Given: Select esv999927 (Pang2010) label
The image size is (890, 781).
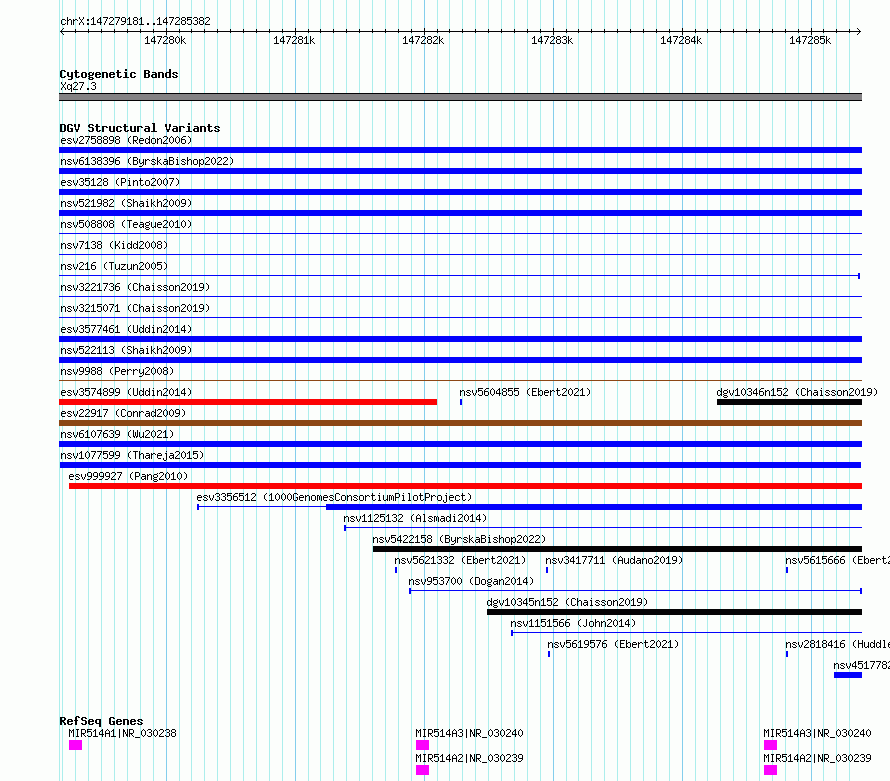Looking at the screenshot, I should click(x=128, y=476).
